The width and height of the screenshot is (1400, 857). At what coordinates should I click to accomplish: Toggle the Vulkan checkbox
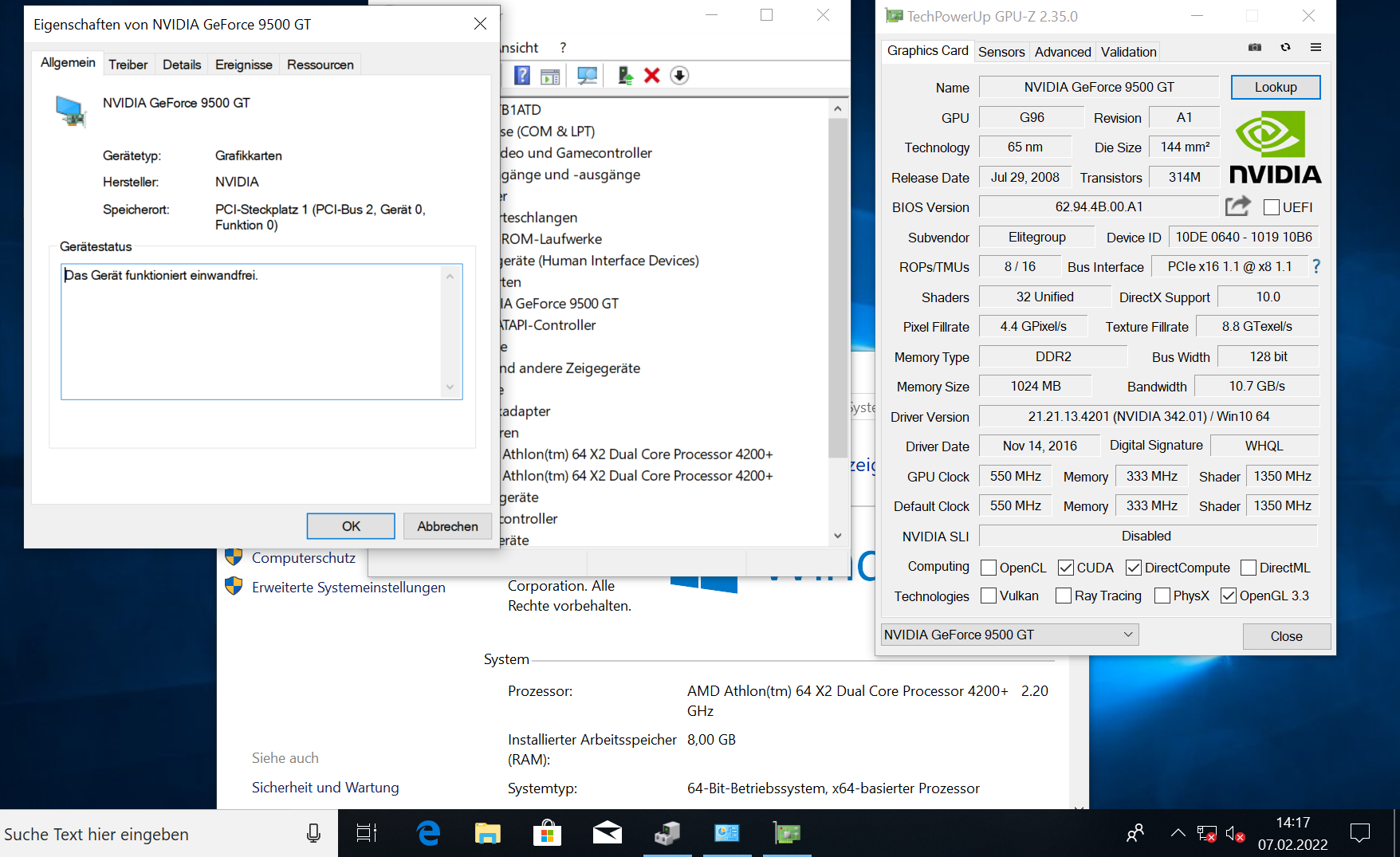pos(989,596)
